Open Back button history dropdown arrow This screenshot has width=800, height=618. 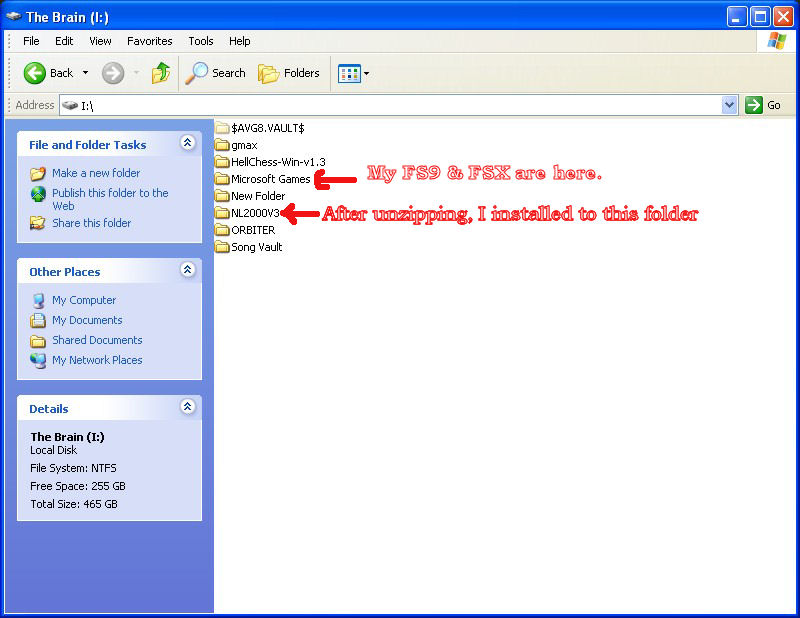(86, 73)
